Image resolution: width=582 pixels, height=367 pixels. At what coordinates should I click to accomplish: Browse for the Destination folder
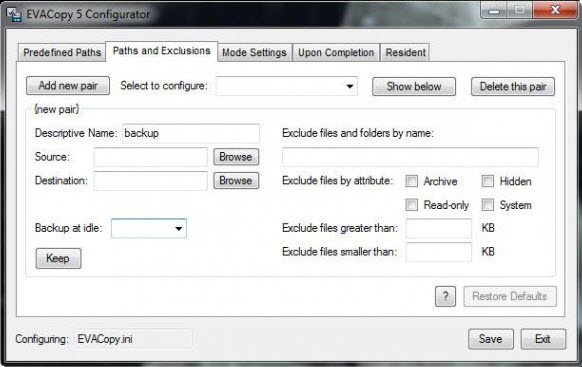(236, 181)
